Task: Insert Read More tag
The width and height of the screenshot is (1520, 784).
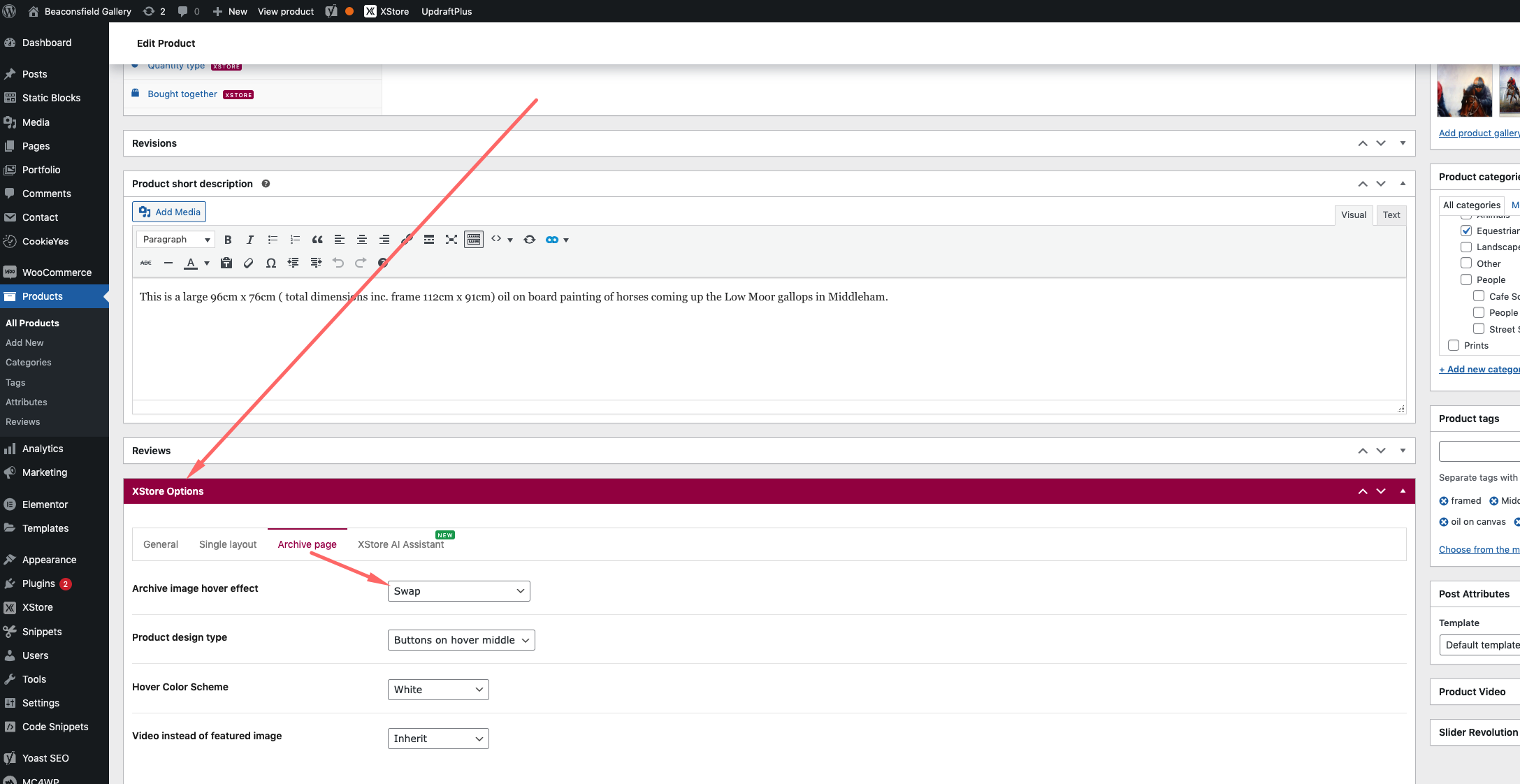Action: (x=429, y=240)
